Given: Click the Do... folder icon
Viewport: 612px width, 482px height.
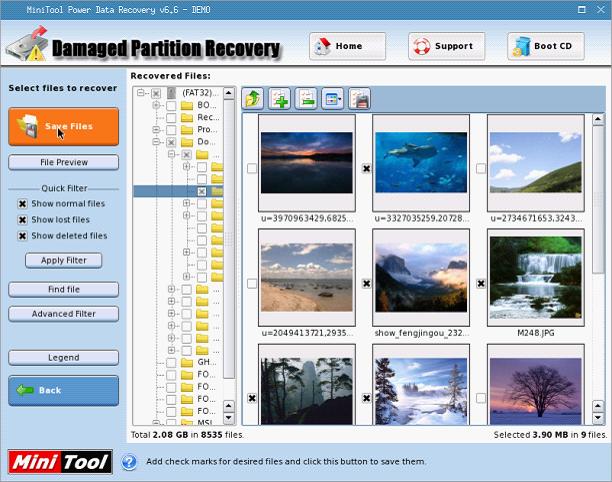Looking at the screenshot, I should [x=187, y=142].
